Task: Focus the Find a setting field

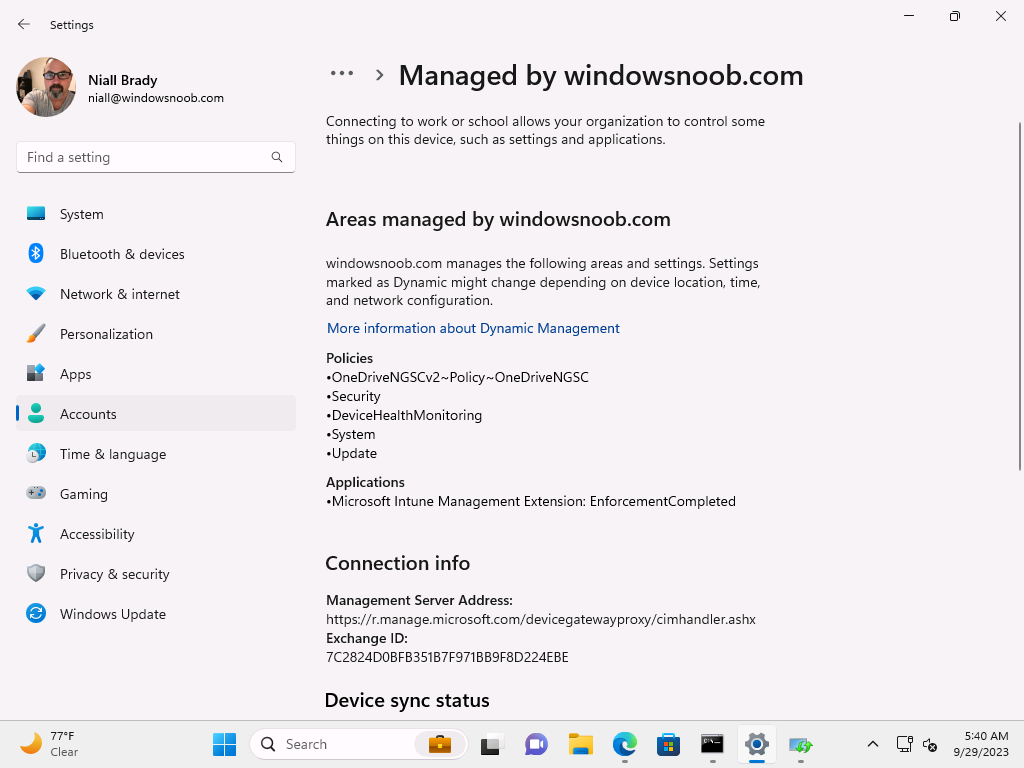Action: (x=155, y=157)
